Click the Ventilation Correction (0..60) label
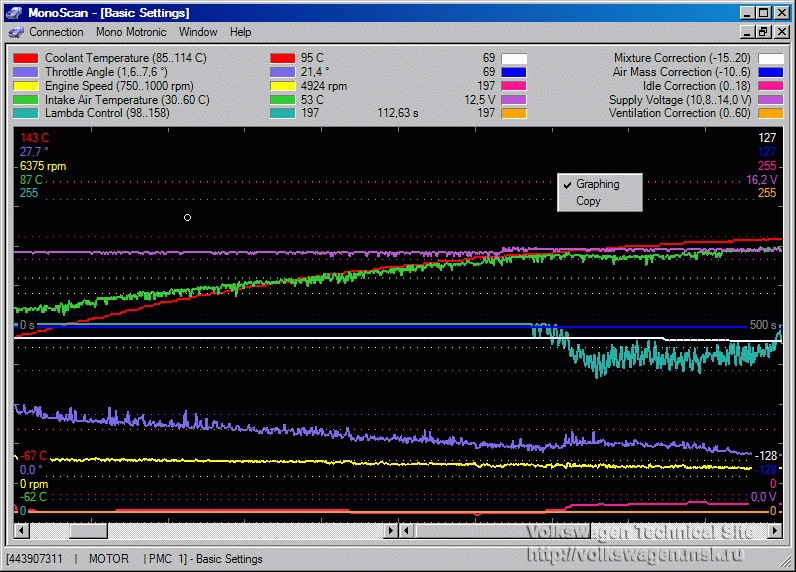This screenshot has width=796, height=572. pyautogui.click(x=680, y=113)
